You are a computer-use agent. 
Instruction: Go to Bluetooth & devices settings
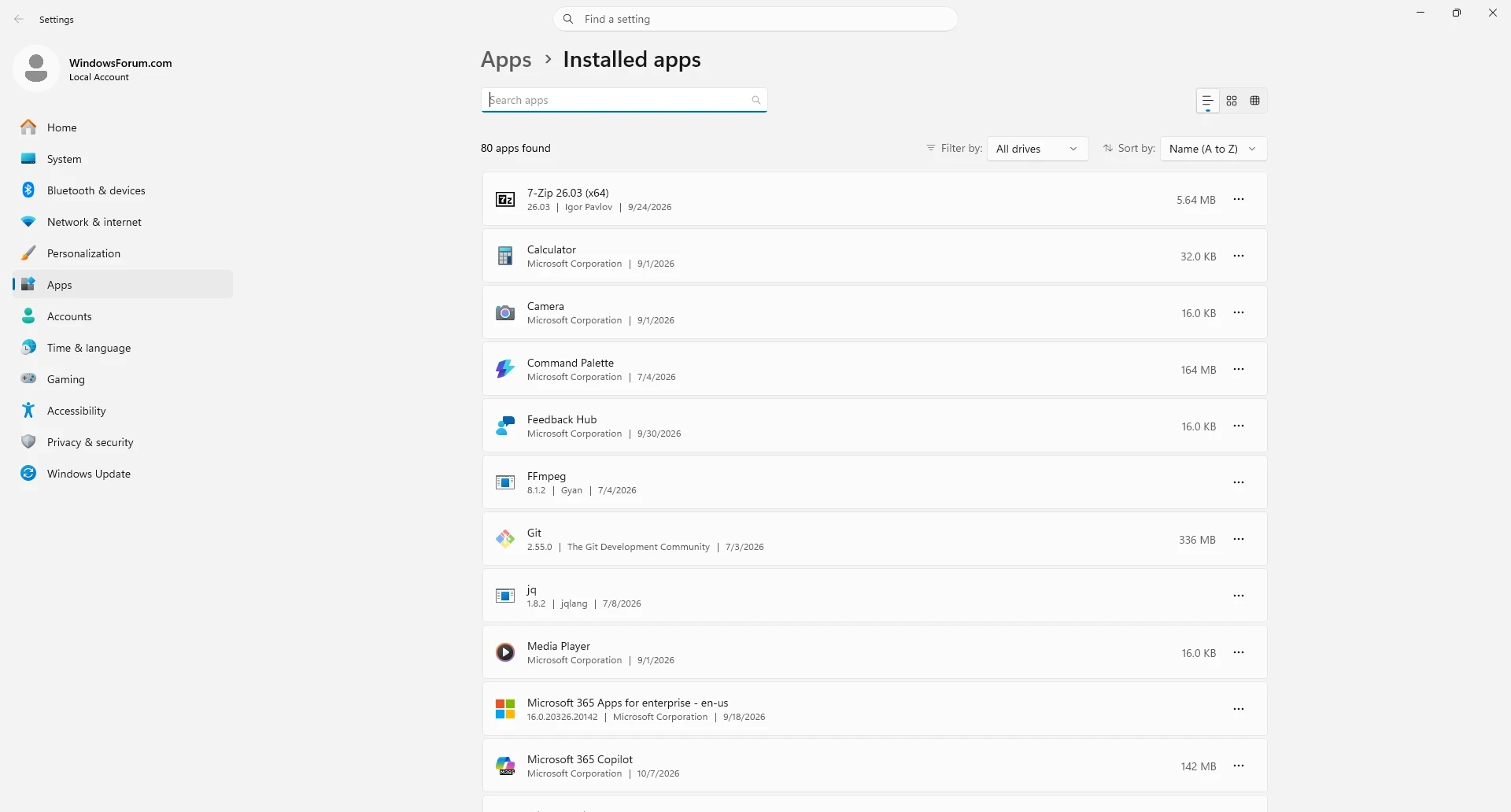[x=123, y=190]
